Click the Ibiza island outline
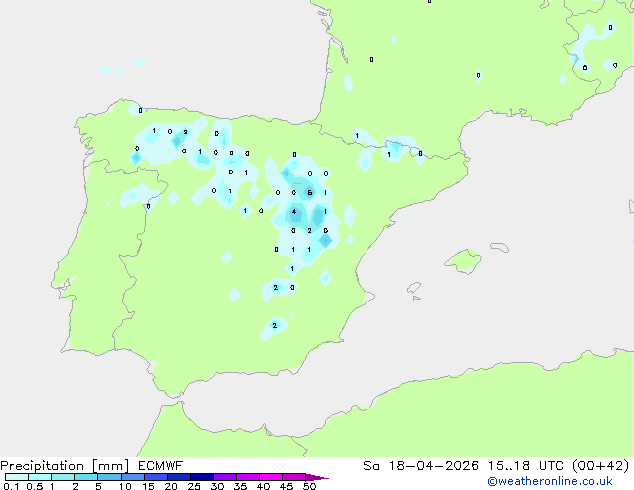Viewport: 634px width, 490px height. (x=414, y=288)
